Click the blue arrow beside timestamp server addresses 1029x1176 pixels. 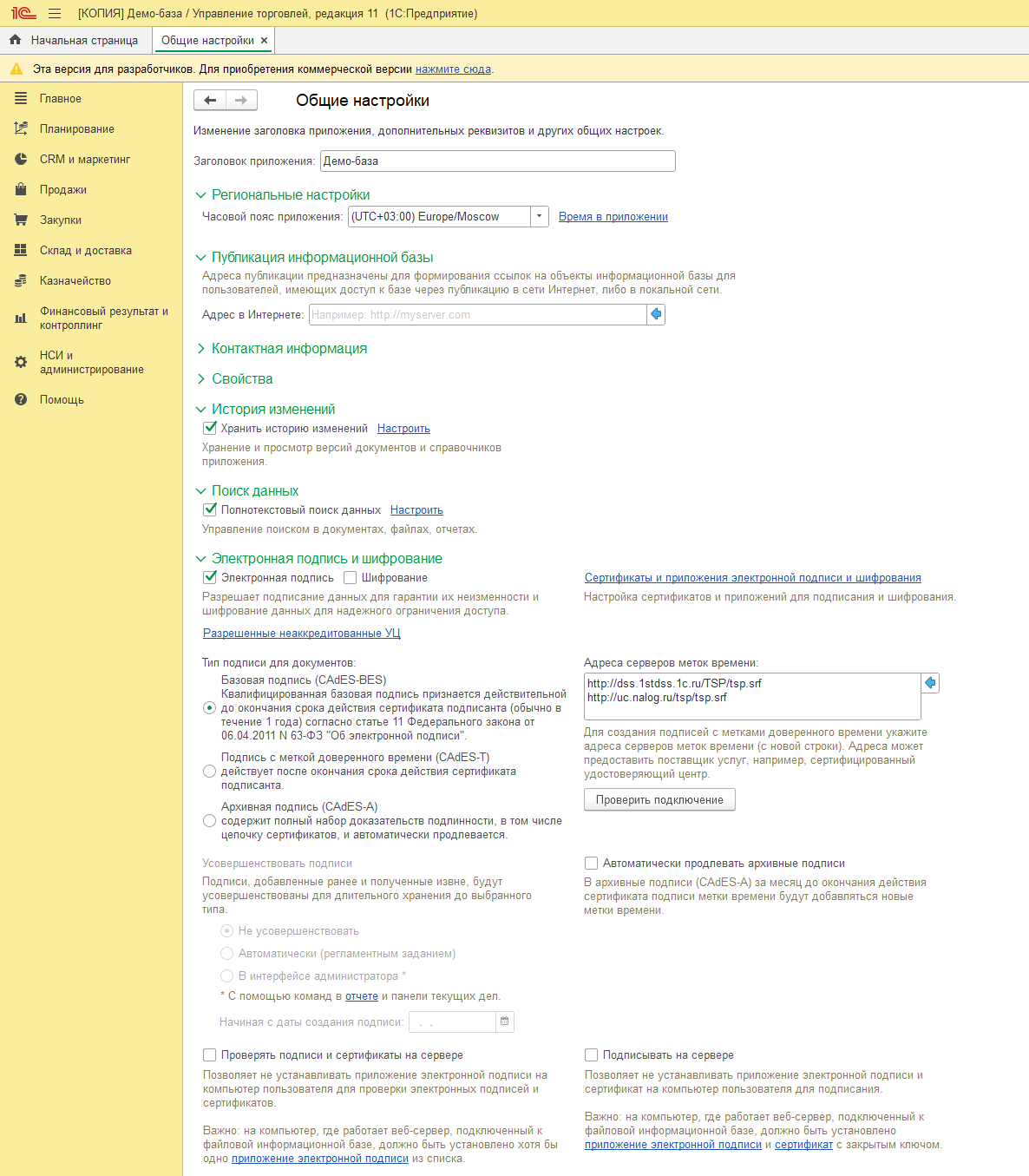[930, 683]
